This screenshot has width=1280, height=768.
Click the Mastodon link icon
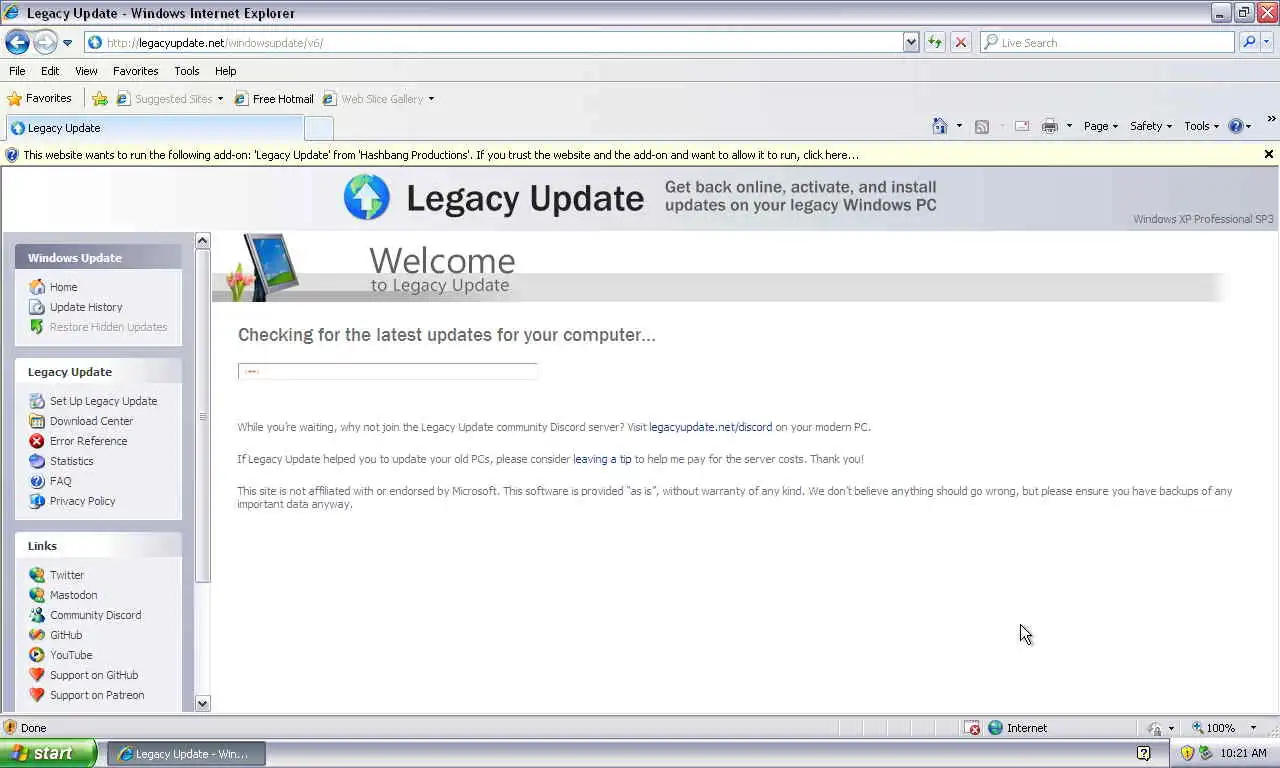[37, 595]
